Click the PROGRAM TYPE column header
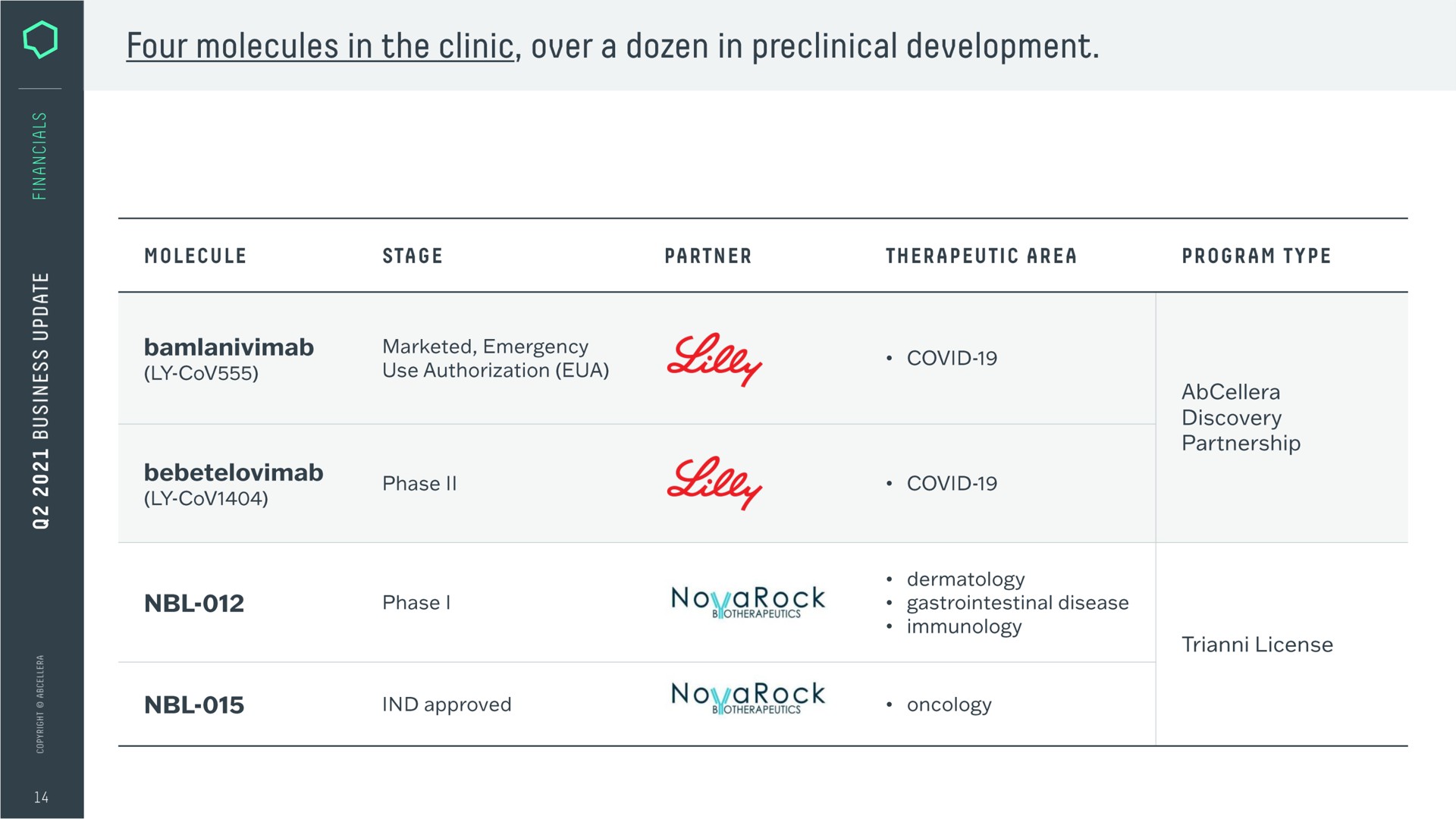 tap(1257, 256)
